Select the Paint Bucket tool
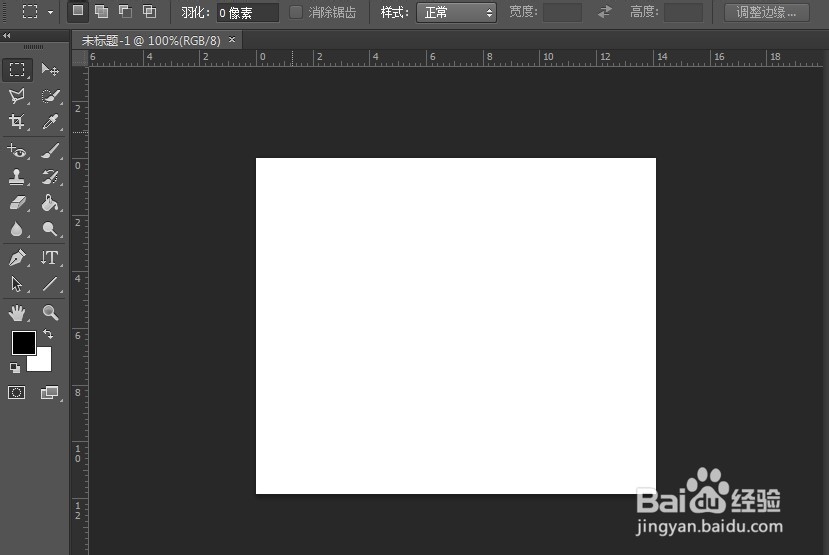The image size is (829, 555). click(50, 203)
